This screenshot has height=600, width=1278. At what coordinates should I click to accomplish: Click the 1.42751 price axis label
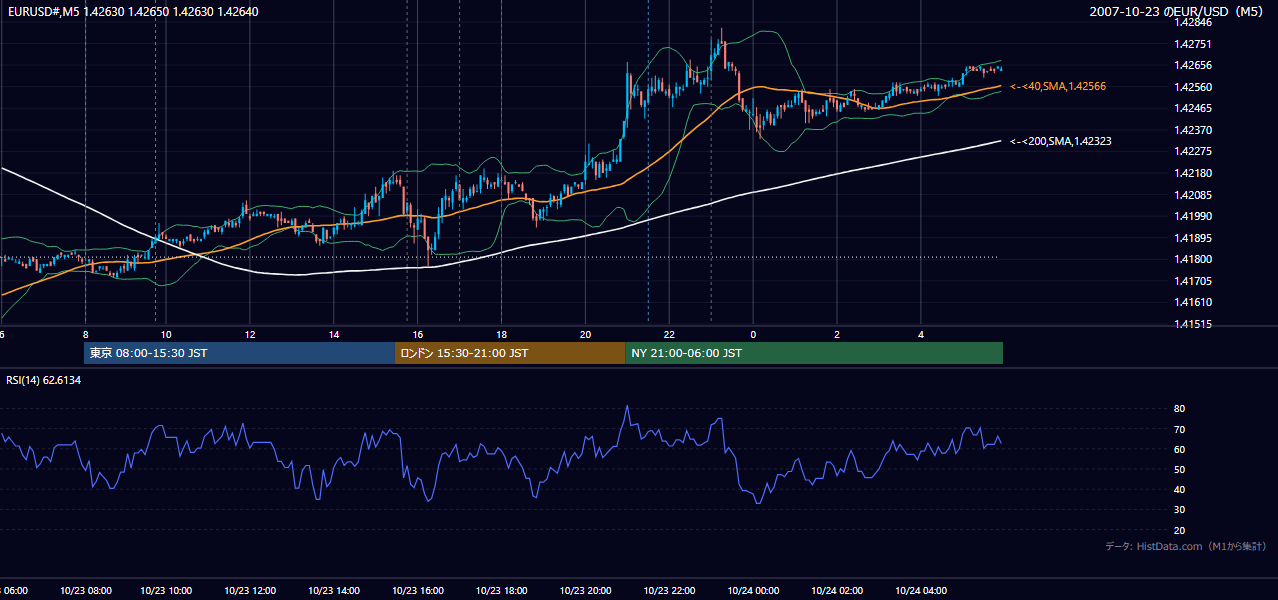pos(1193,44)
